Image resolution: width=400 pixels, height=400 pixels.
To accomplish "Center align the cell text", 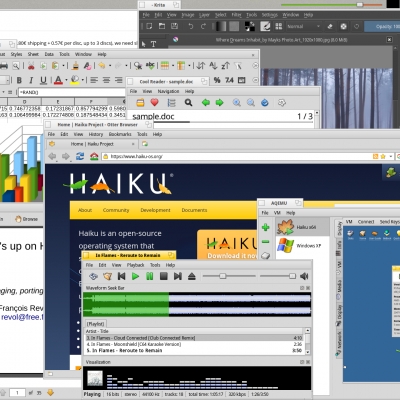I will click(106, 80).
